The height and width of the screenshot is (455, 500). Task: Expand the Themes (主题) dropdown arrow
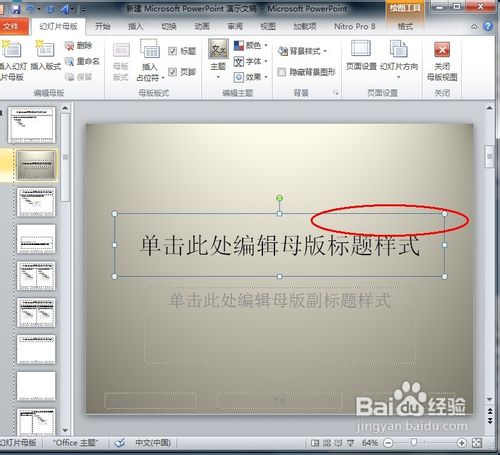[218, 77]
